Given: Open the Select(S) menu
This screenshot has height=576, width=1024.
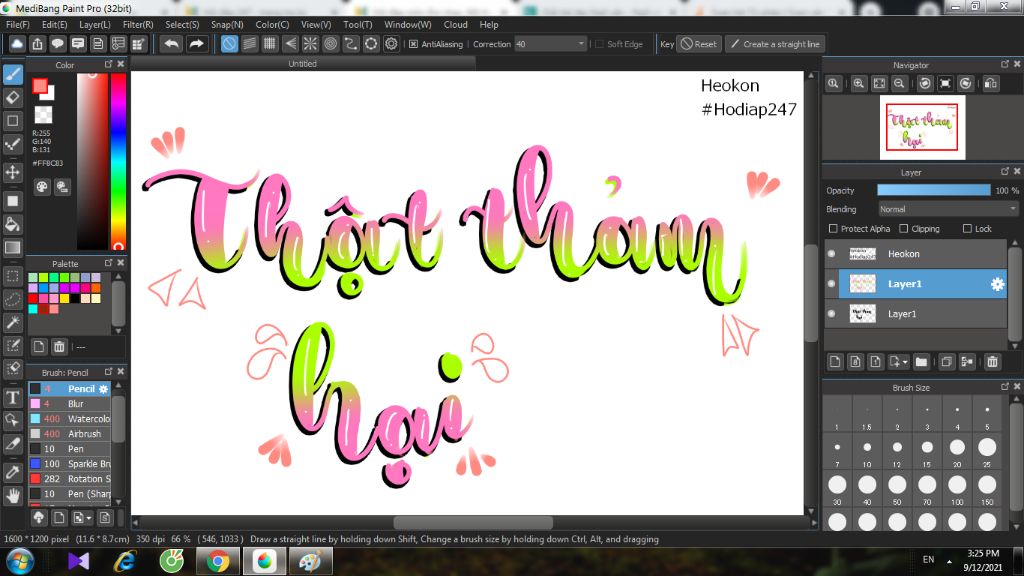Looking at the screenshot, I should pos(182,24).
